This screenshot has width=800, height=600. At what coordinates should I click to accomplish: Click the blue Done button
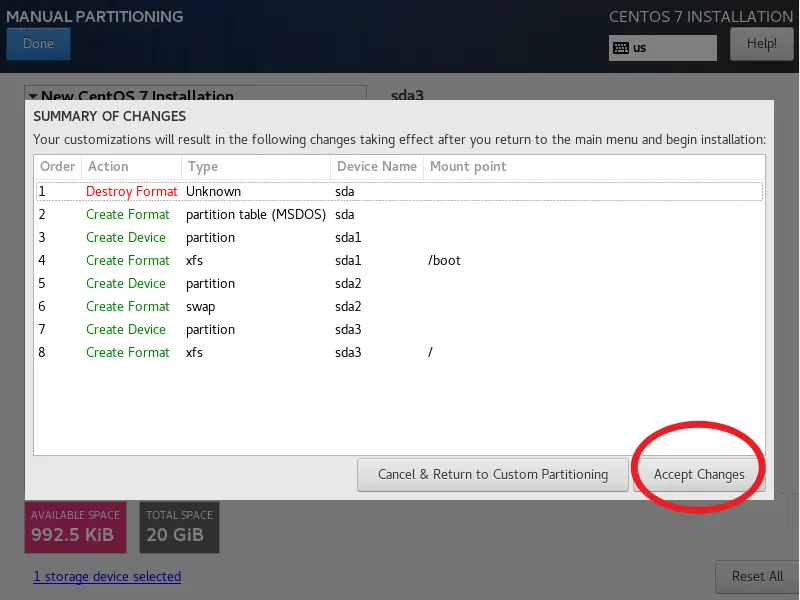coord(38,44)
